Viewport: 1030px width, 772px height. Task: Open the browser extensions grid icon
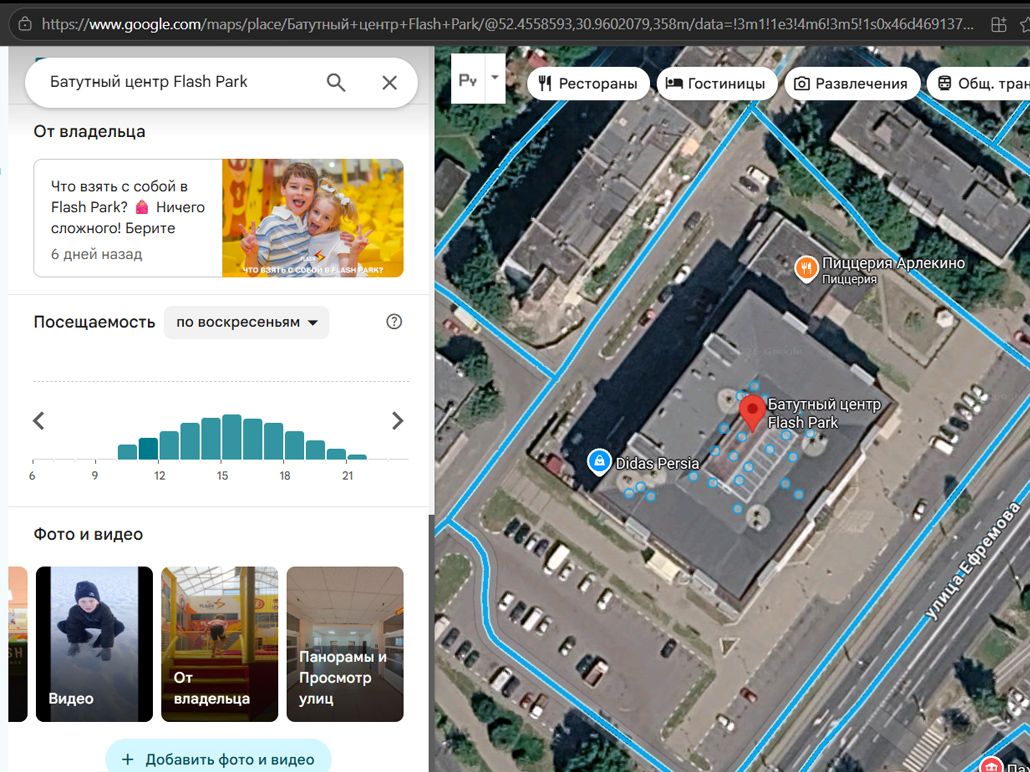(998, 24)
